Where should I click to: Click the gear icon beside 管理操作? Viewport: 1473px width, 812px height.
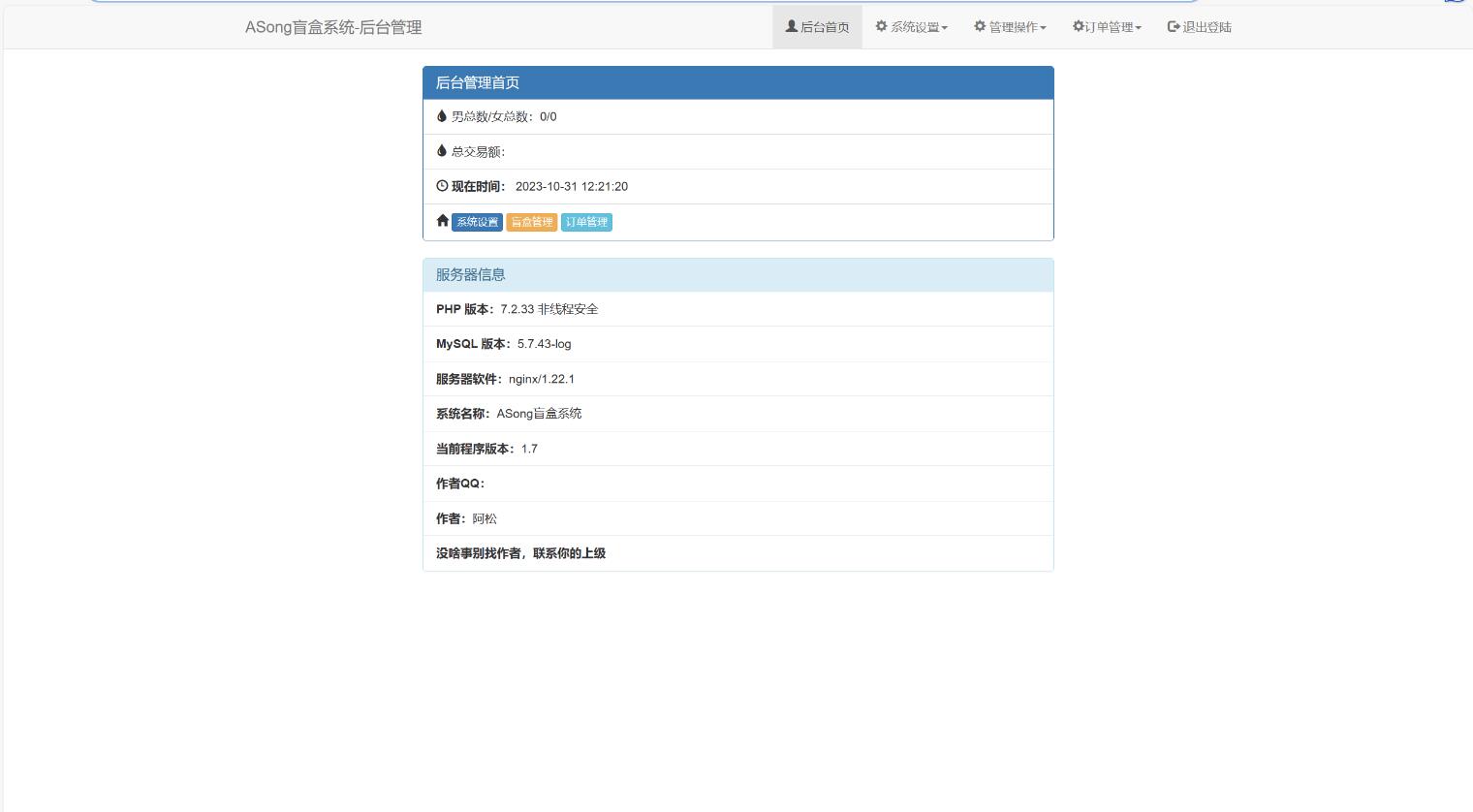coord(980,26)
